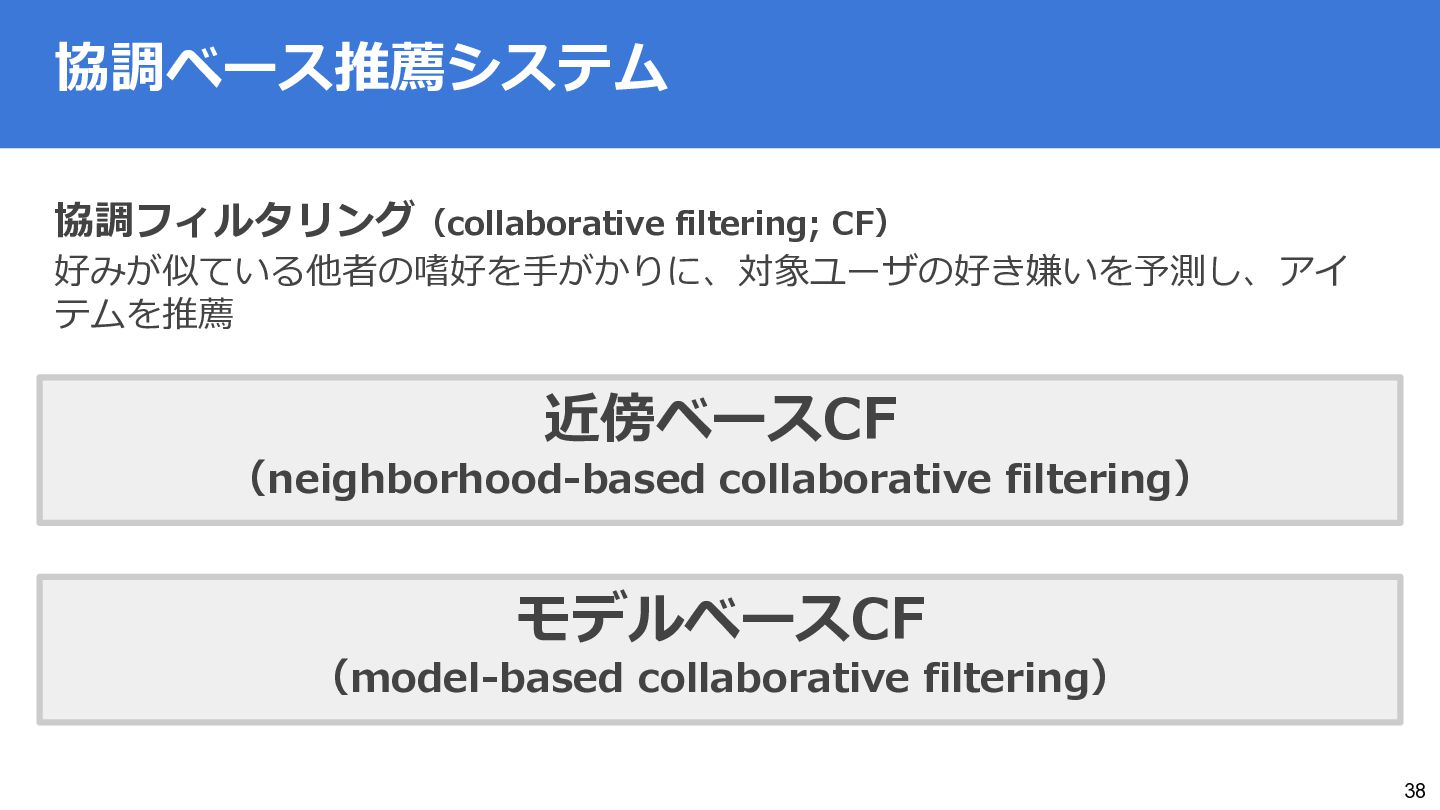Select the 近傍ベースCF box

point(720,450)
